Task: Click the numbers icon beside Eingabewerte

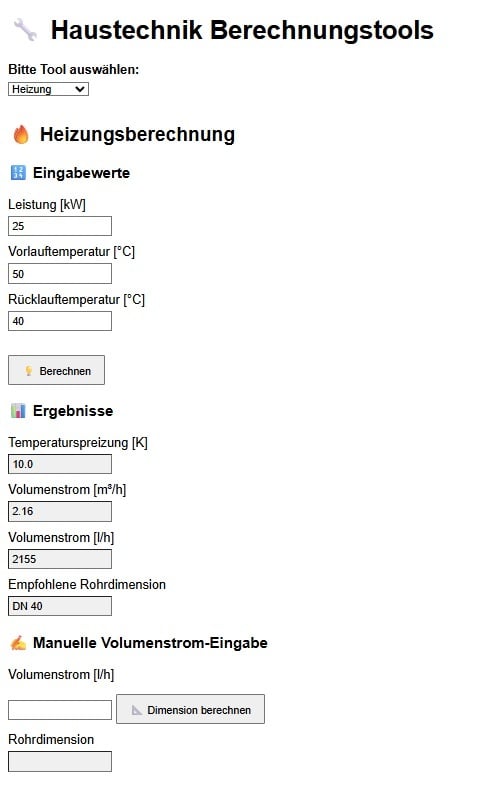Action: coord(18,173)
